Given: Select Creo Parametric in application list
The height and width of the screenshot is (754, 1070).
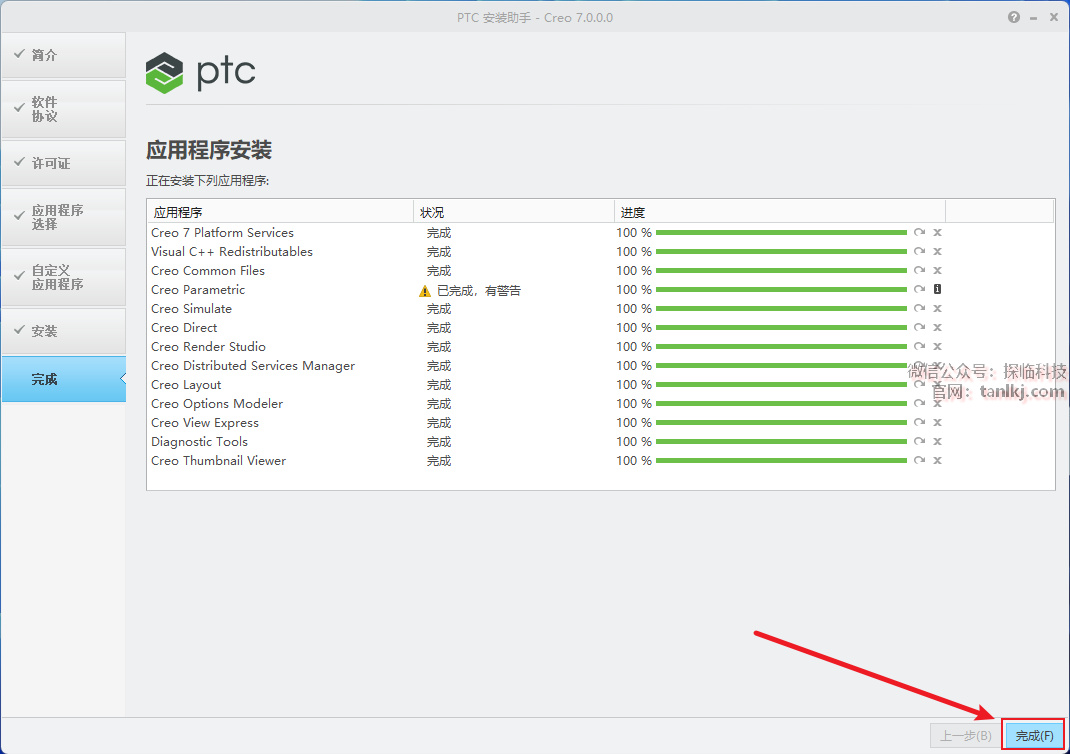Looking at the screenshot, I should (198, 290).
